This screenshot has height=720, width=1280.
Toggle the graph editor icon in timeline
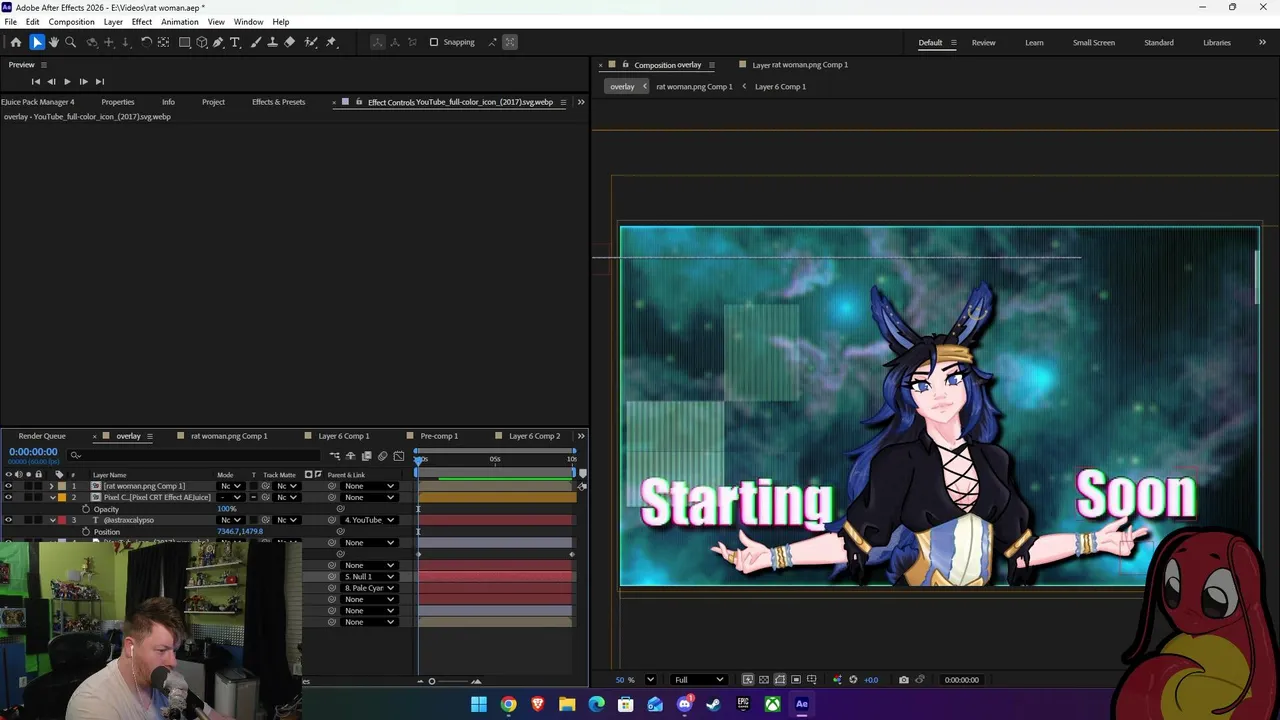[x=398, y=456]
